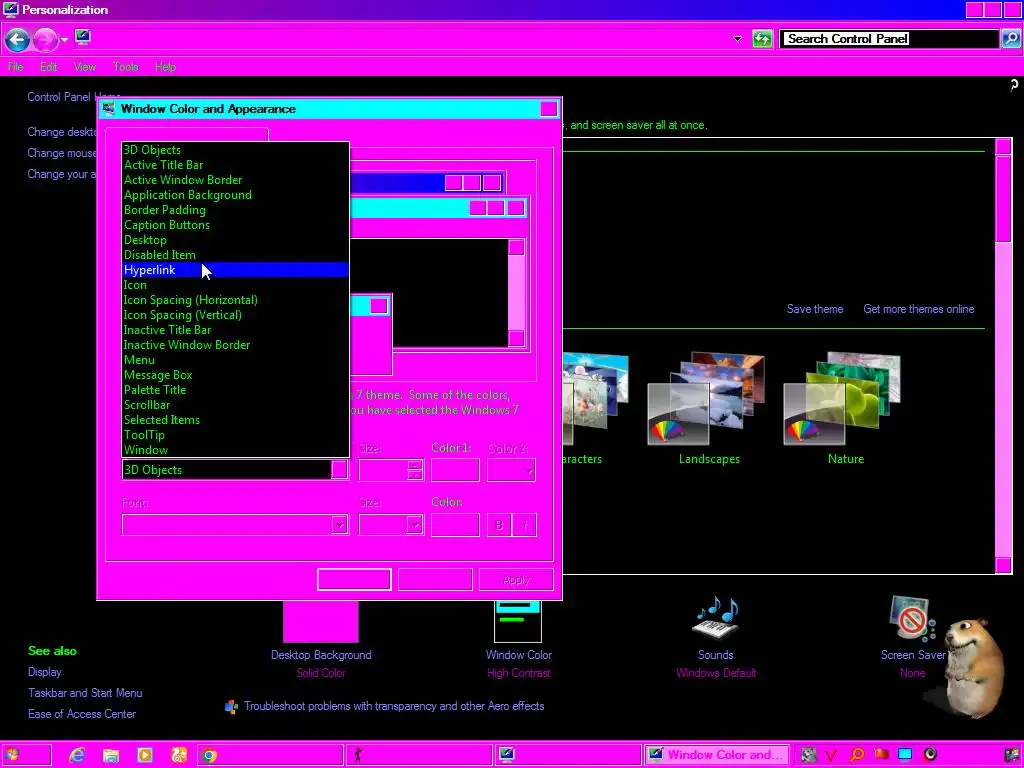This screenshot has width=1024, height=768.
Task: Select Menu in the item list
Action: 235,360
